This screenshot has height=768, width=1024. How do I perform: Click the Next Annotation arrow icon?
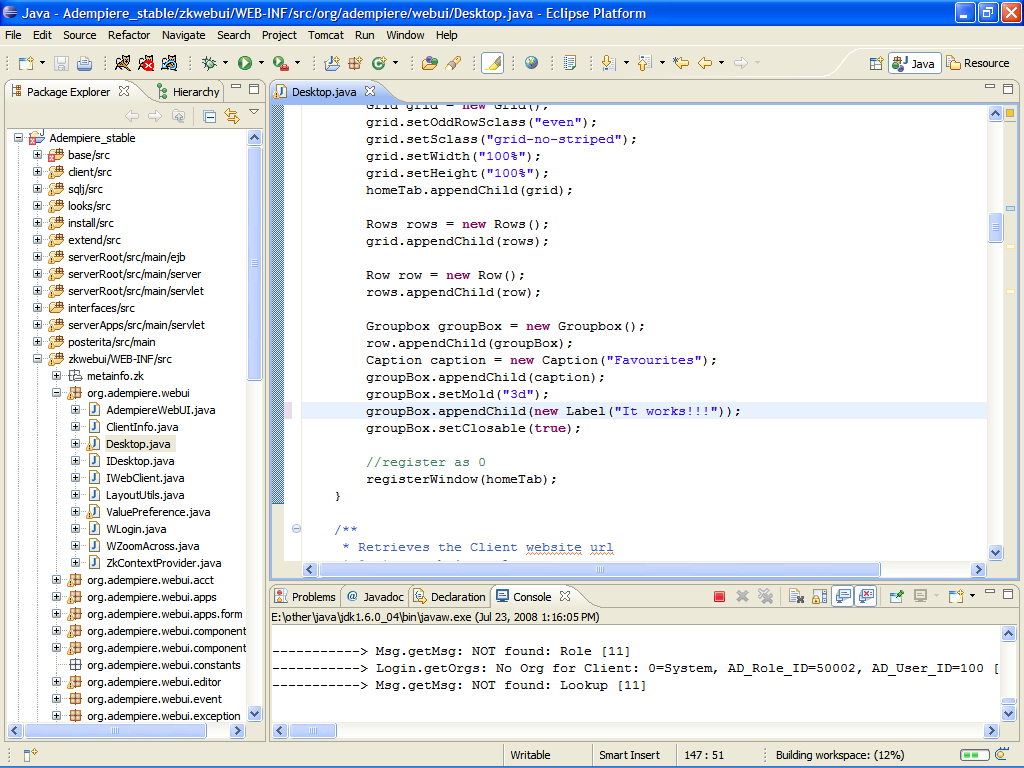pos(608,63)
